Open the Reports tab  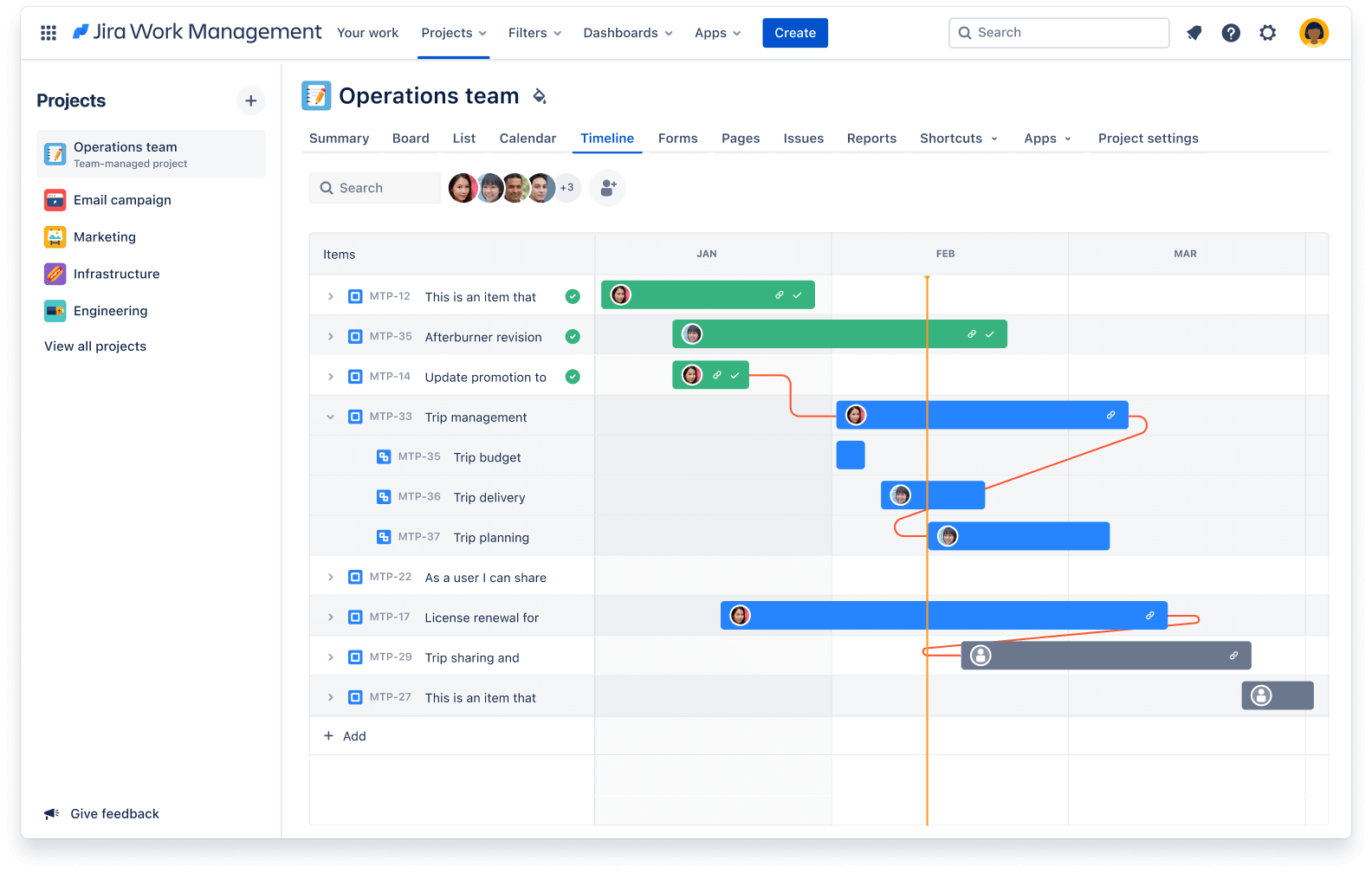click(871, 139)
